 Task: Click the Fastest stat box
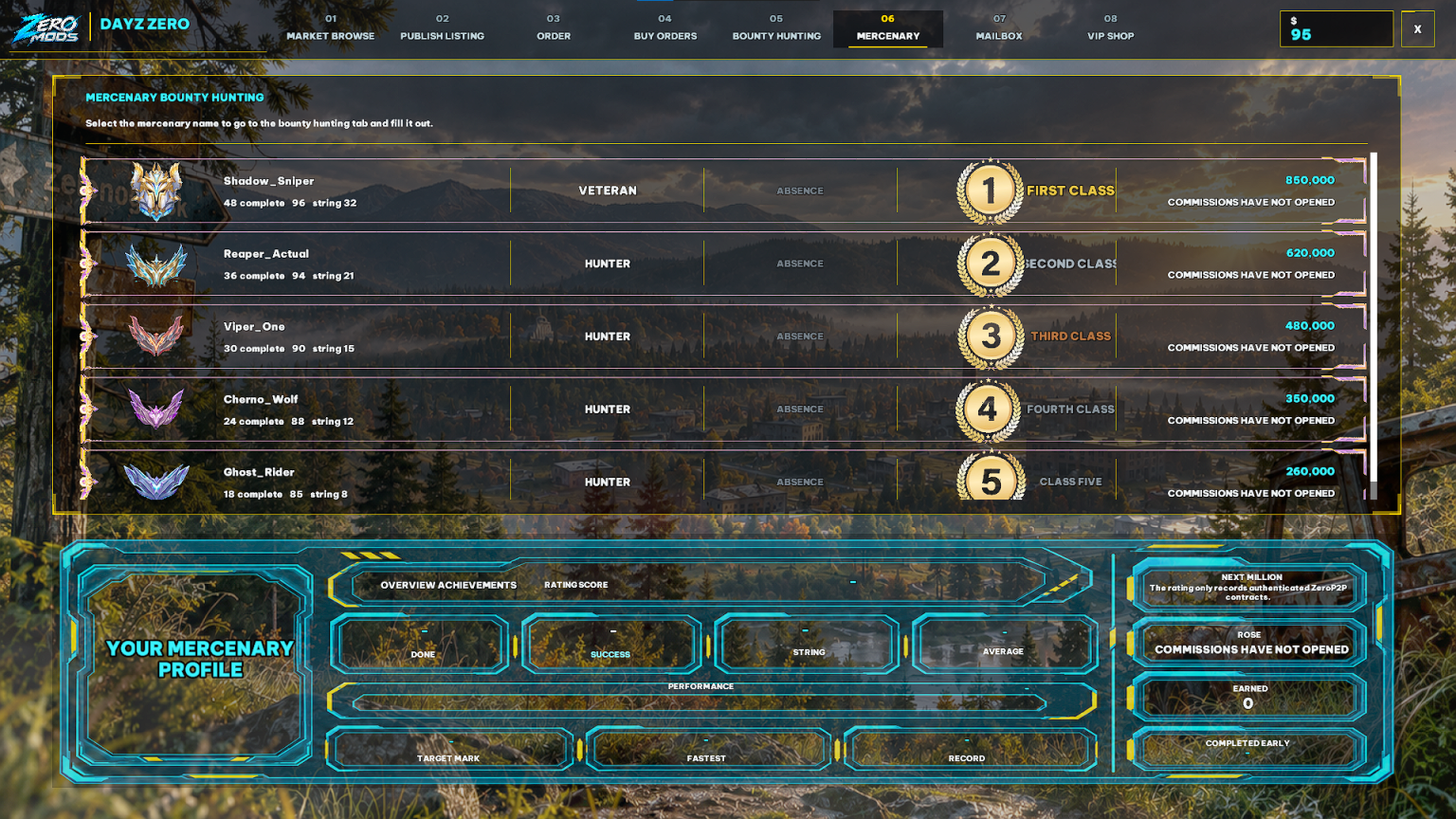[x=707, y=750]
